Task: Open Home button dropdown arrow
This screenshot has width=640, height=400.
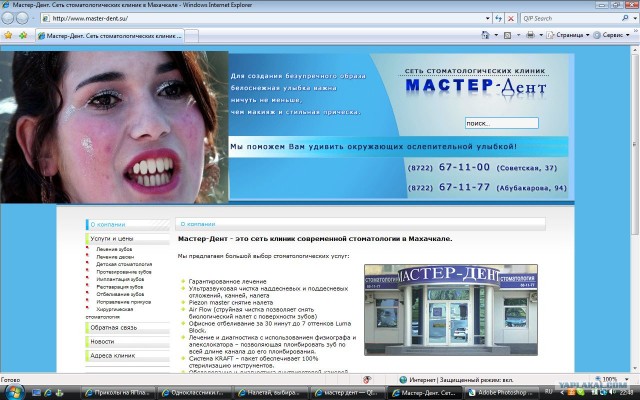Action: [496, 35]
